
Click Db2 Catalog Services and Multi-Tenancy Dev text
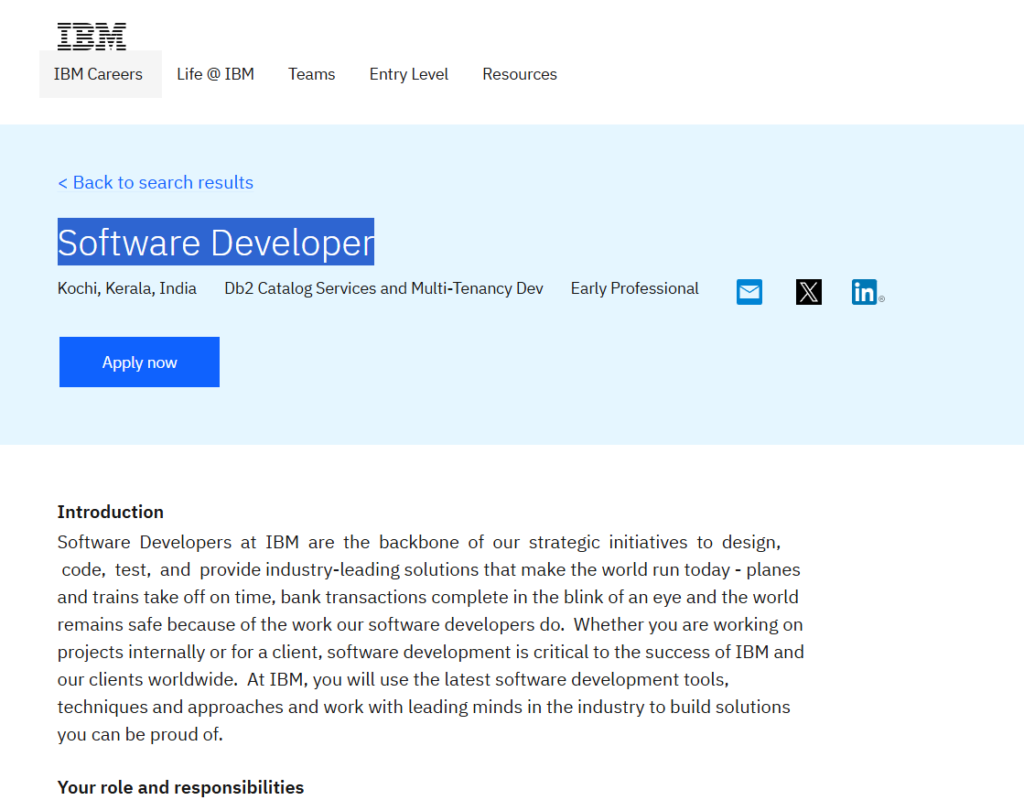point(384,289)
